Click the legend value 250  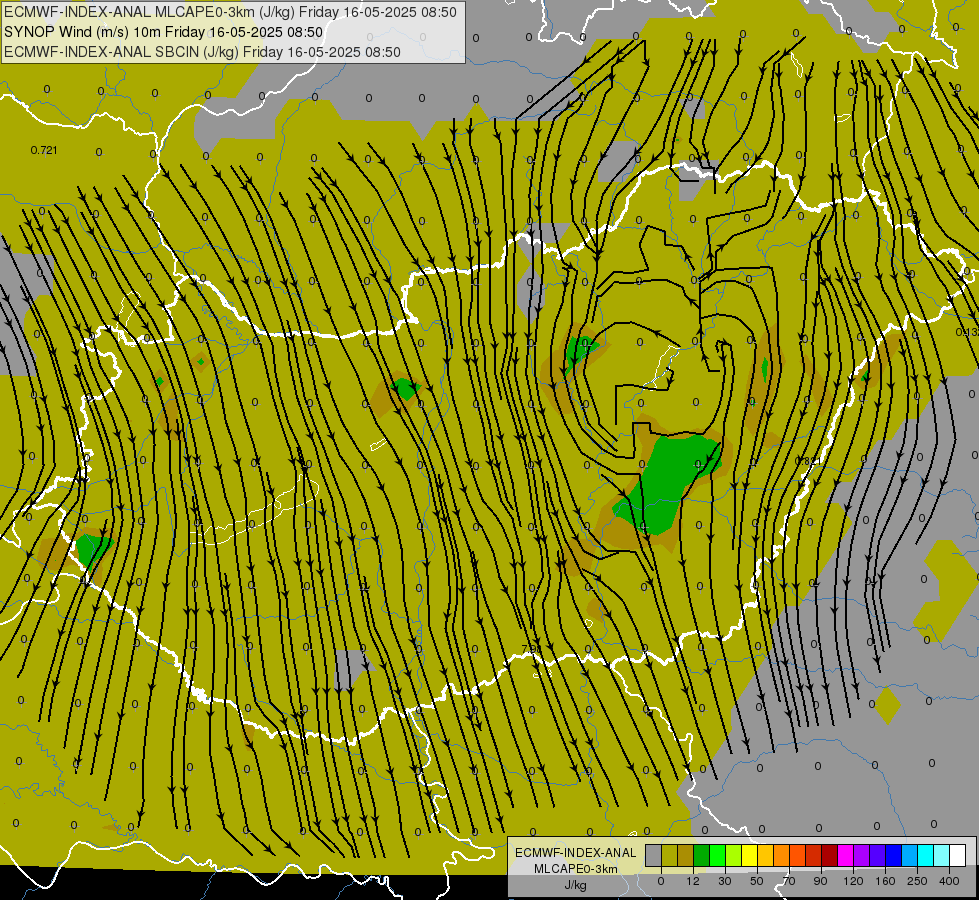(917, 881)
